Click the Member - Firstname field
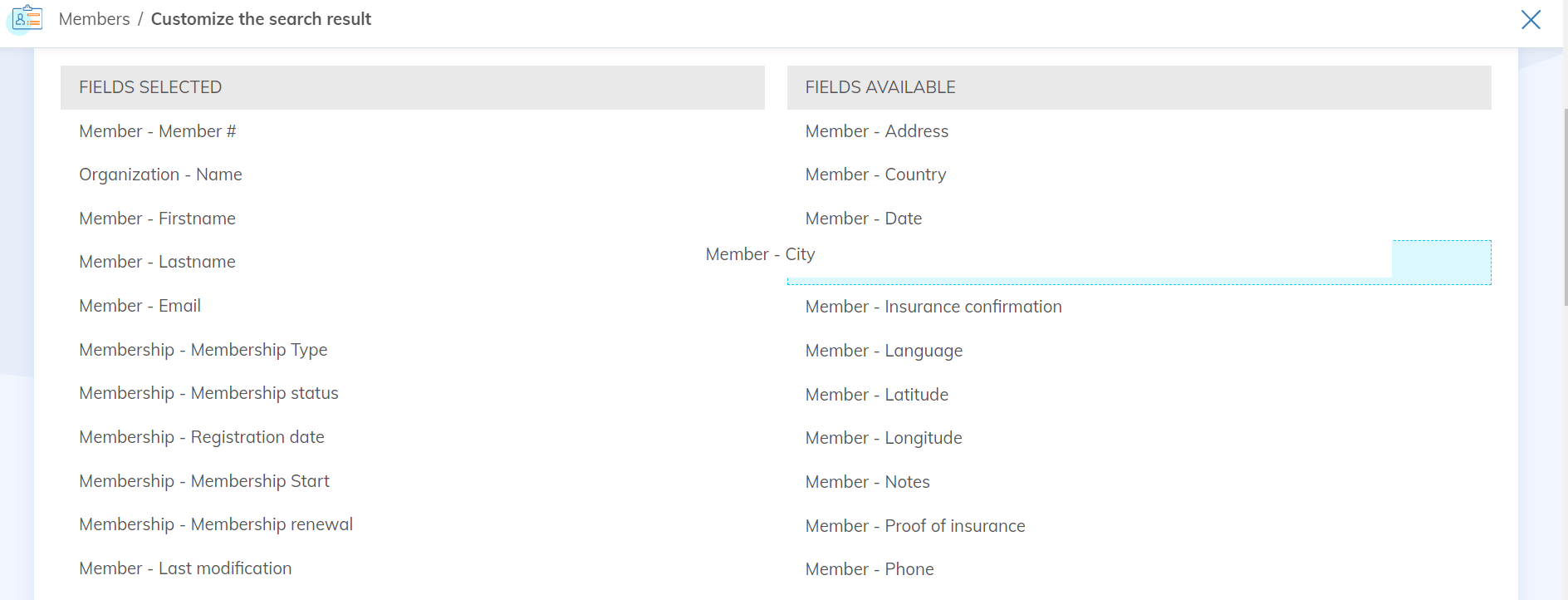1568x600 pixels. click(x=157, y=219)
